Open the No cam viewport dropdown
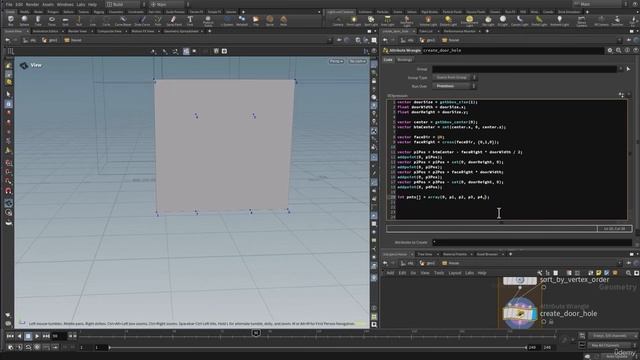 coord(358,61)
